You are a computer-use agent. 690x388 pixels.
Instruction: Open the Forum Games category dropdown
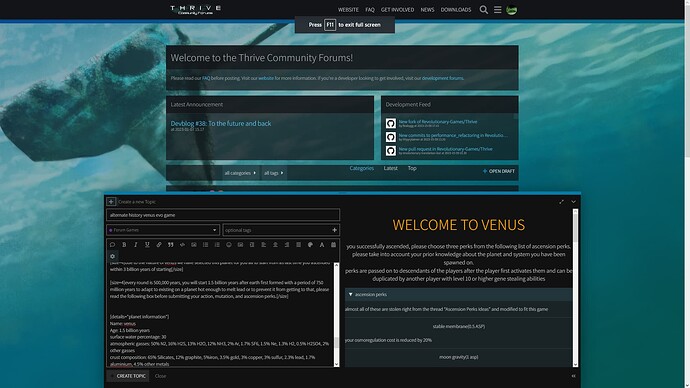click(162, 230)
